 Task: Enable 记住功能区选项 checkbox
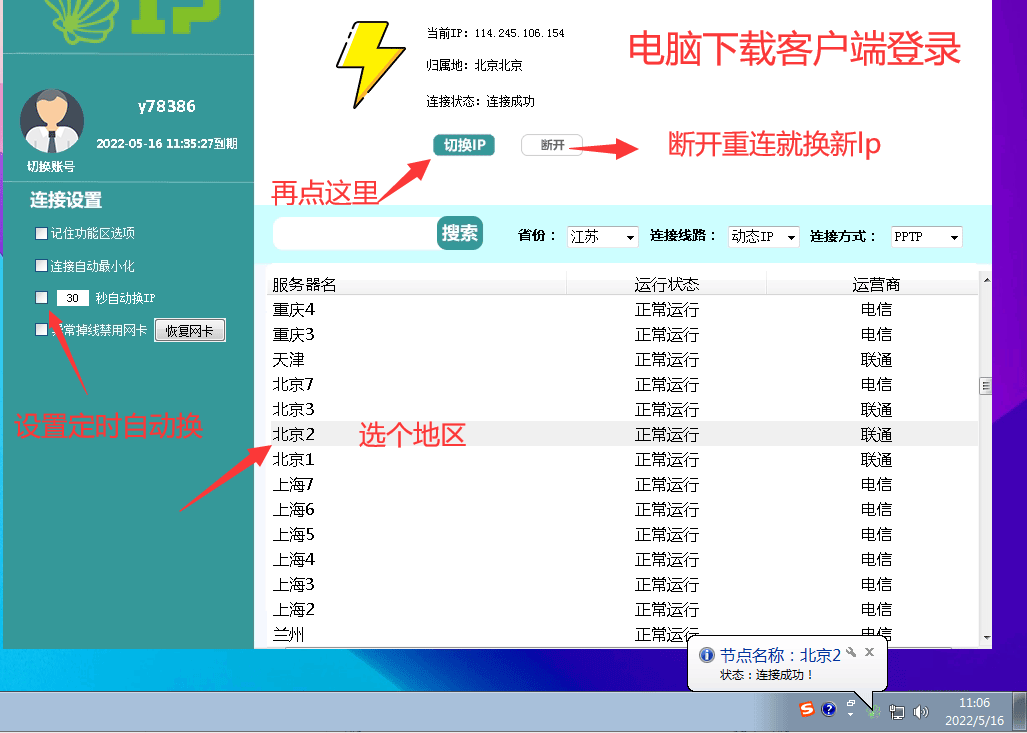(x=41, y=233)
